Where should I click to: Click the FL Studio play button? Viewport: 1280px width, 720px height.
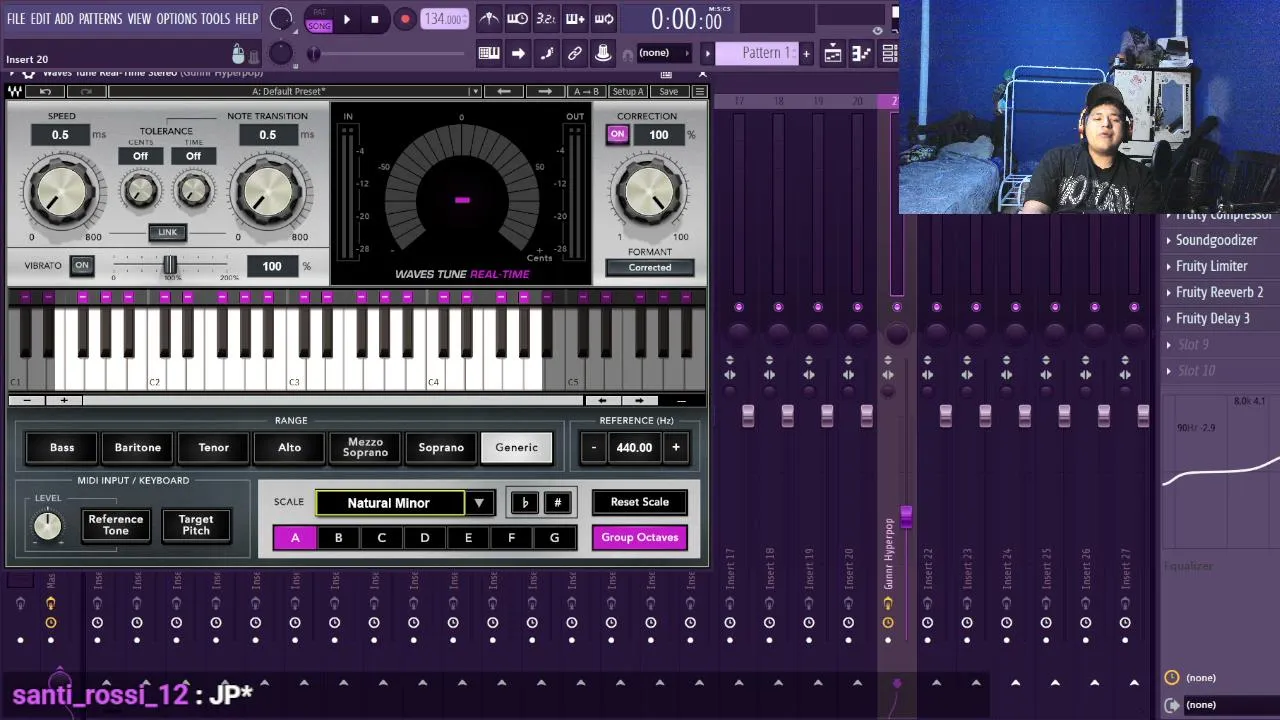click(346, 19)
